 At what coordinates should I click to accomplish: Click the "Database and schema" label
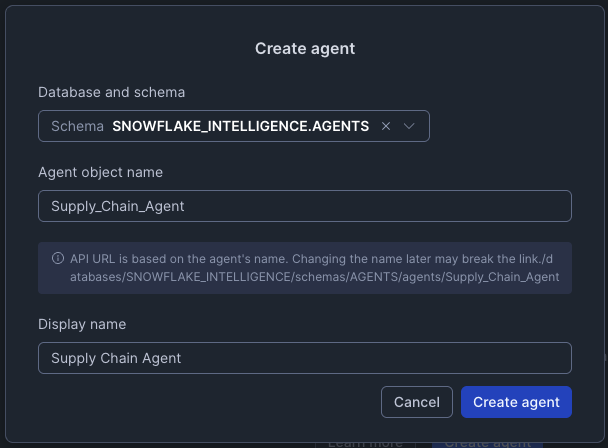(111, 92)
